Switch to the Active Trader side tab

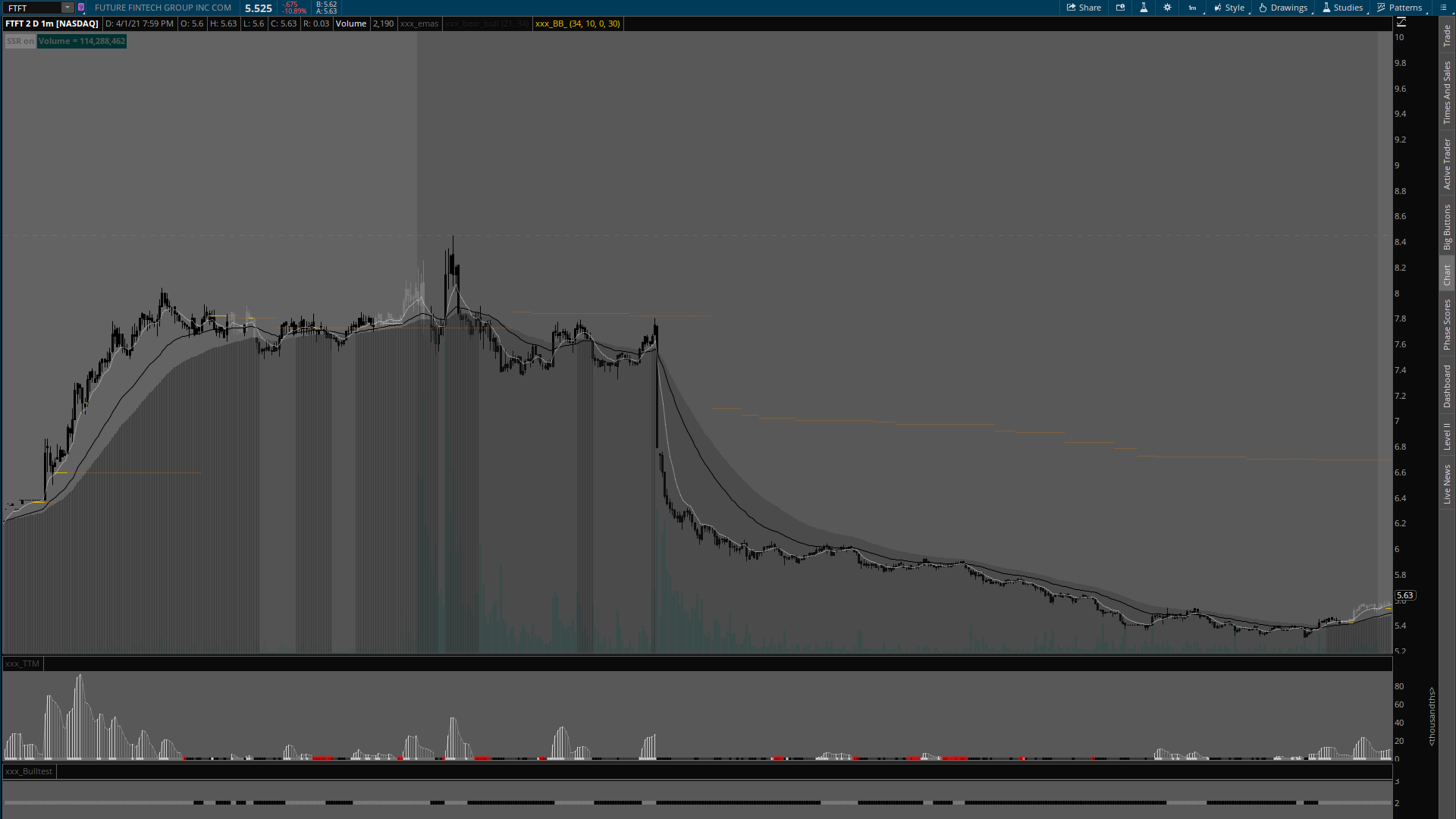(x=1447, y=164)
